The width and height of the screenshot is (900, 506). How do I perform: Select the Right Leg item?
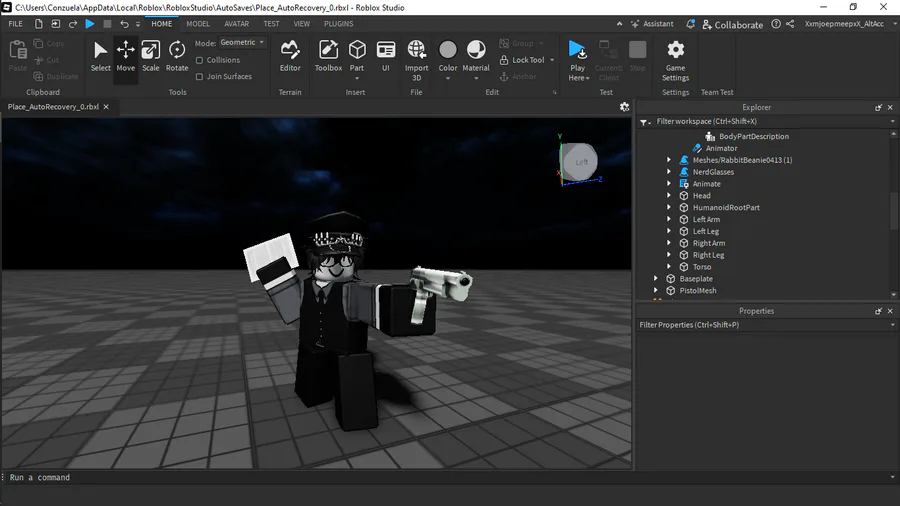point(708,255)
